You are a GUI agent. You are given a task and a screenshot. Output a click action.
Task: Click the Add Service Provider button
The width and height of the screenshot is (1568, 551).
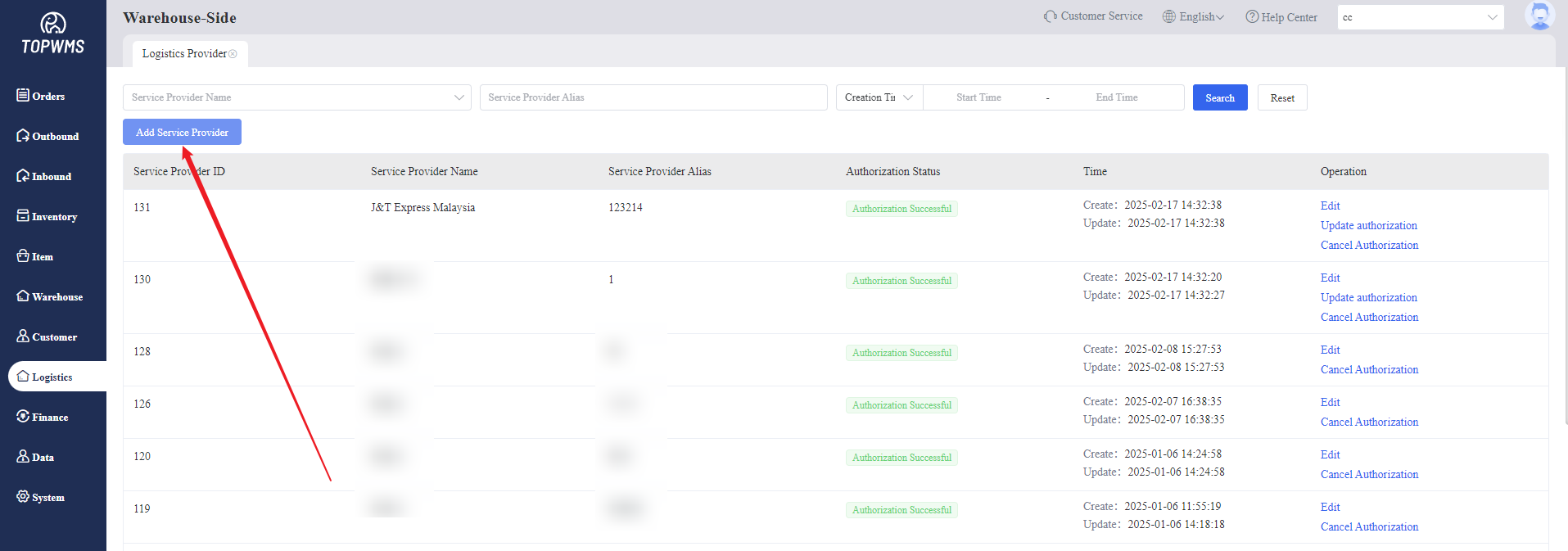(x=182, y=132)
